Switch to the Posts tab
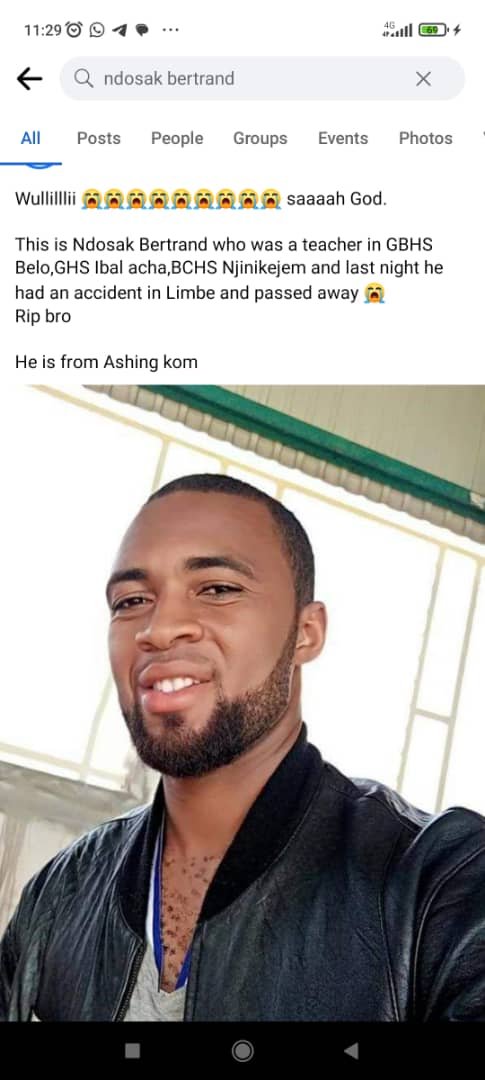 coord(99,138)
